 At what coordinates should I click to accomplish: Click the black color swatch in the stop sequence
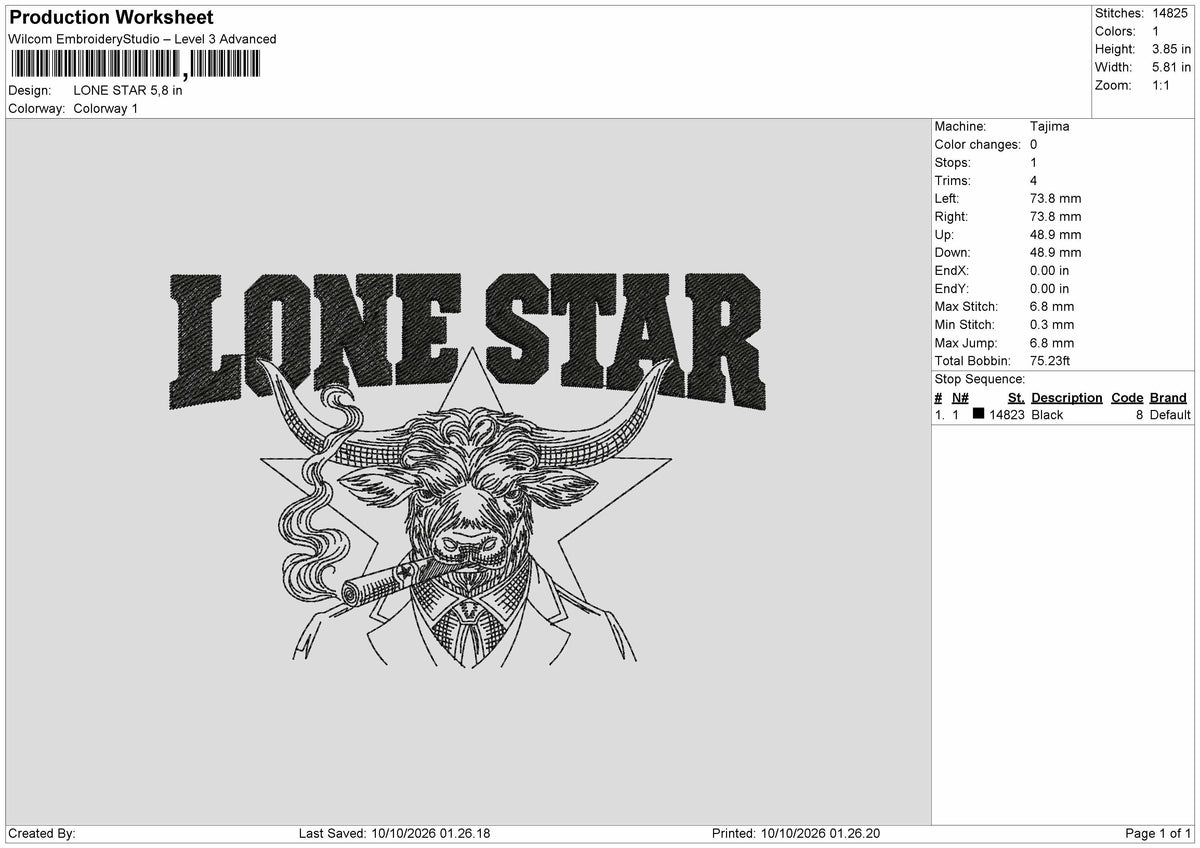point(978,414)
